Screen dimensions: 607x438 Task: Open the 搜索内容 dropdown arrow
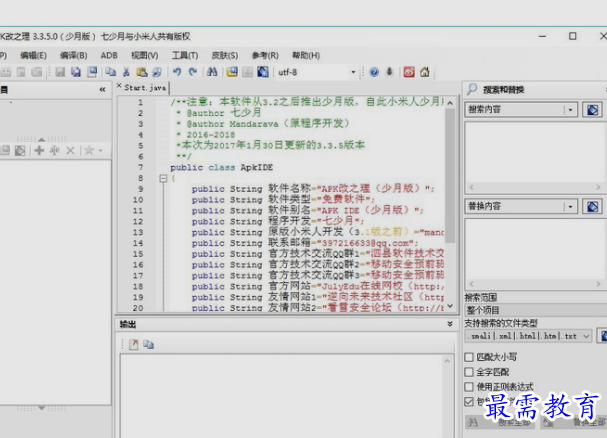570,110
